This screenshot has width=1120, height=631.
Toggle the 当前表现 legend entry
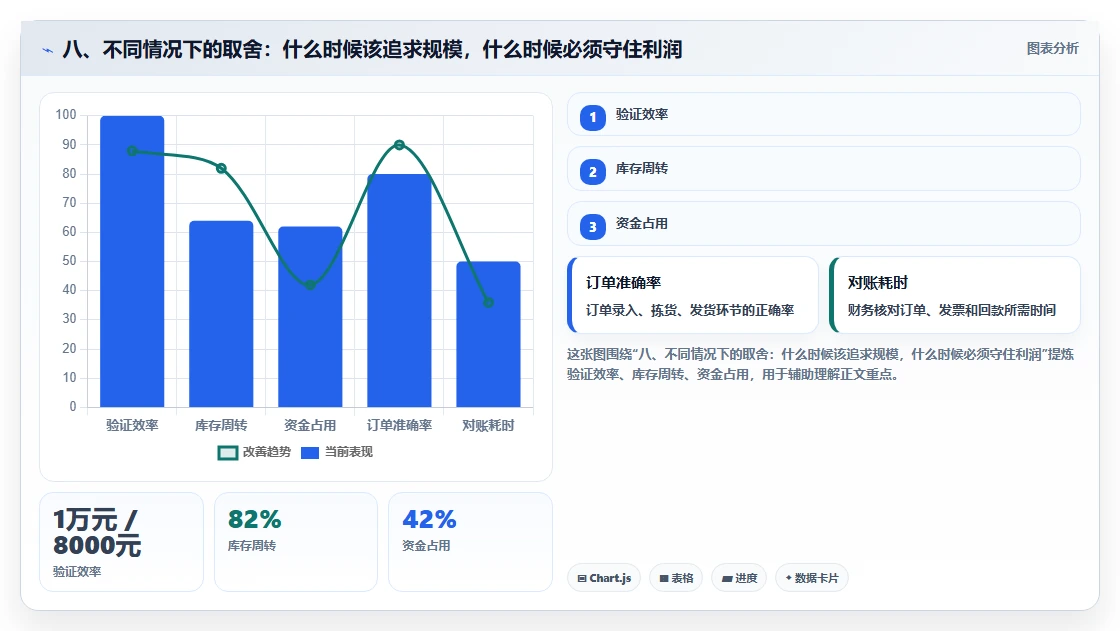337,452
